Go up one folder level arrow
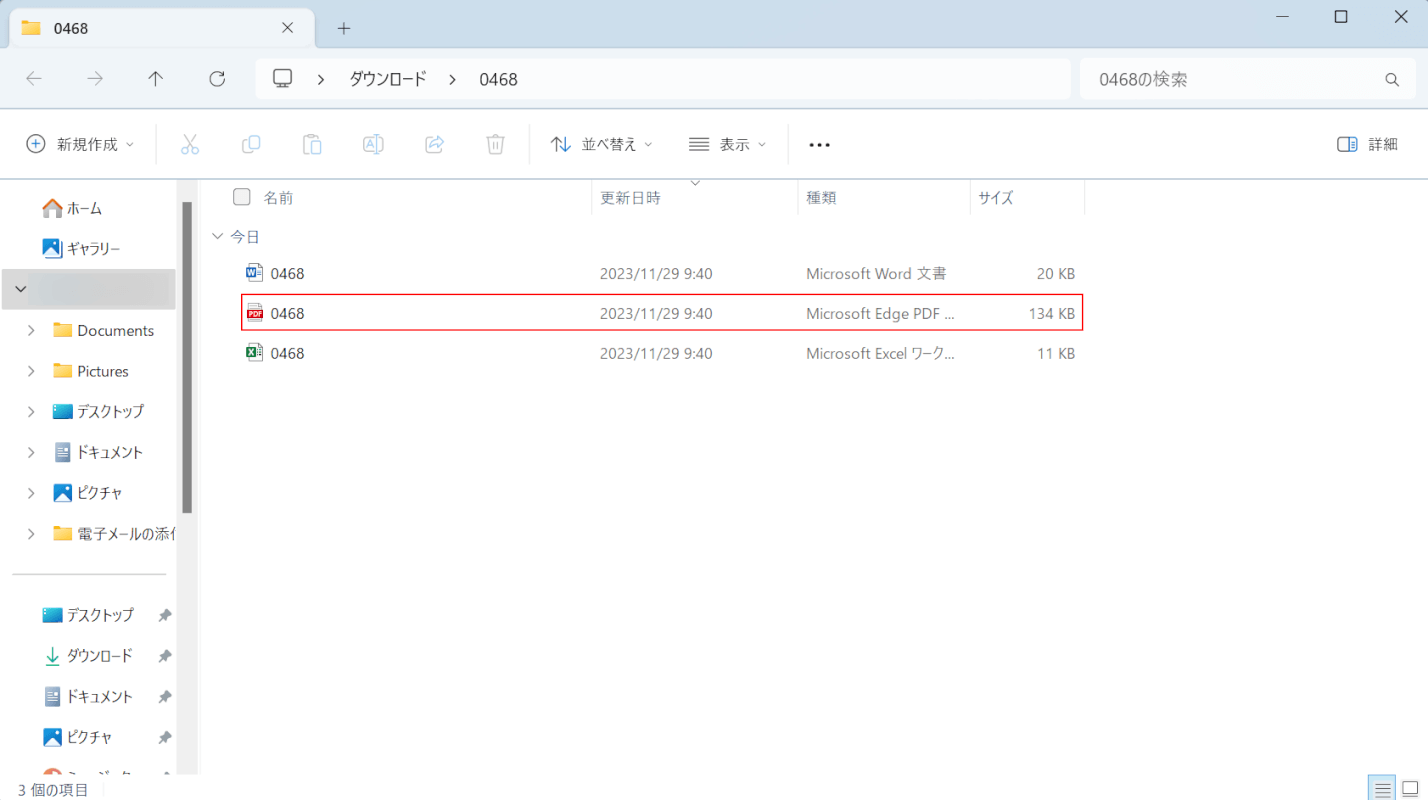1428x800 pixels. [156, 79]
